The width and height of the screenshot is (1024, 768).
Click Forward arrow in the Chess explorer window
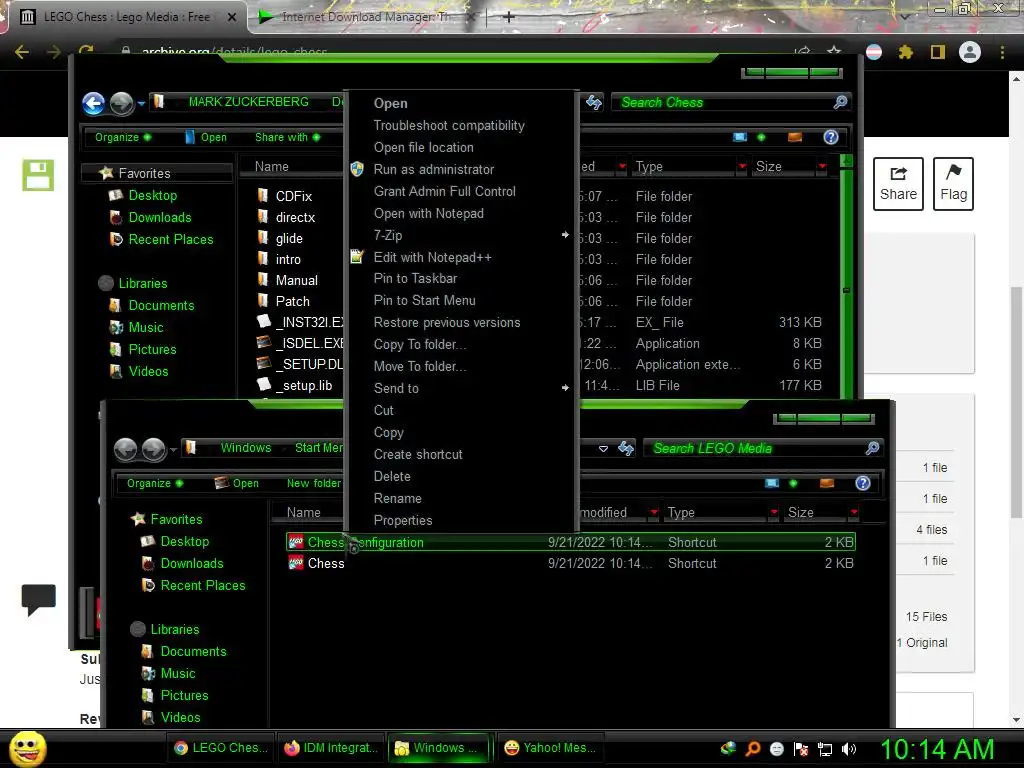pyautogui.click(x=121, y=103)
